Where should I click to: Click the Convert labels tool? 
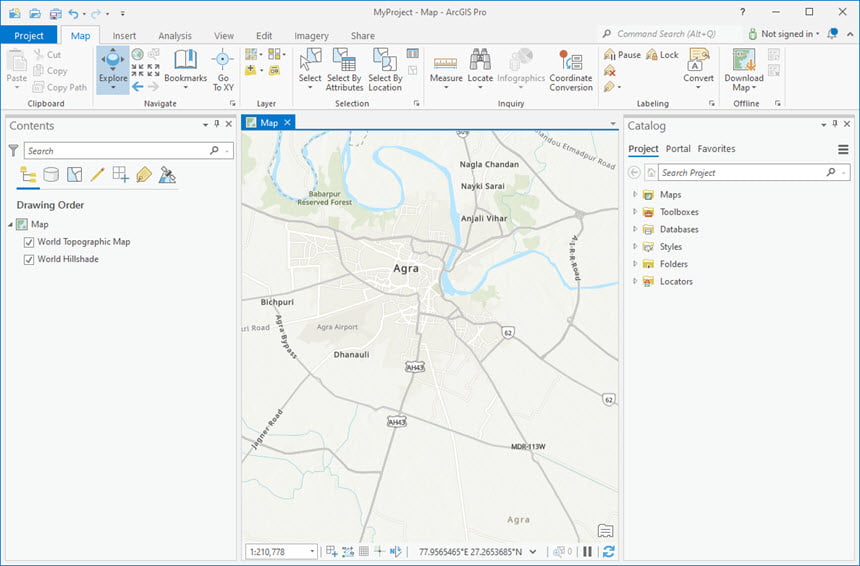[x=698, y=69]
